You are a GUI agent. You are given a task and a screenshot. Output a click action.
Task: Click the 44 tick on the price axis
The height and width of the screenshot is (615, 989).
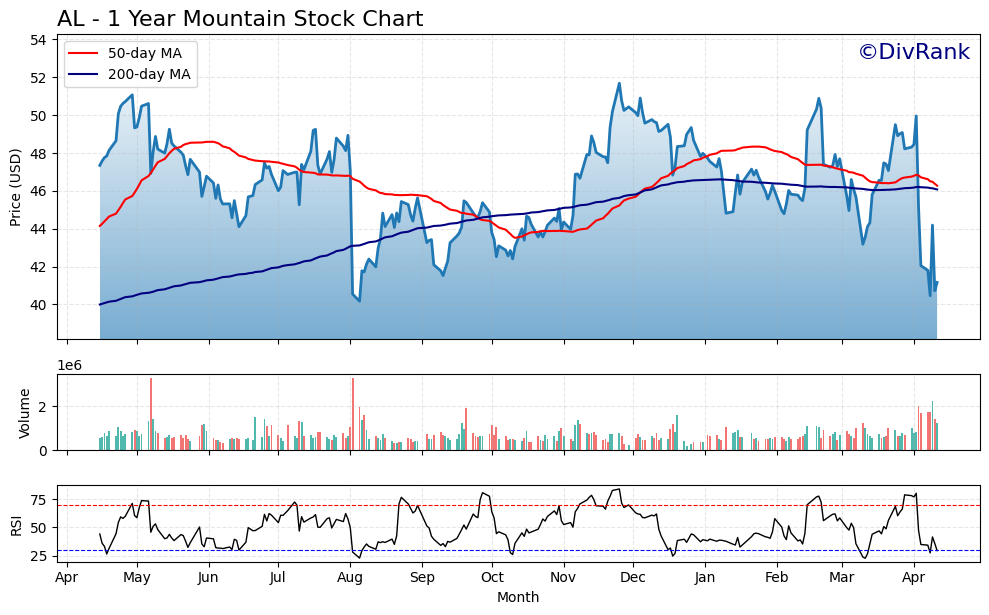38,230
